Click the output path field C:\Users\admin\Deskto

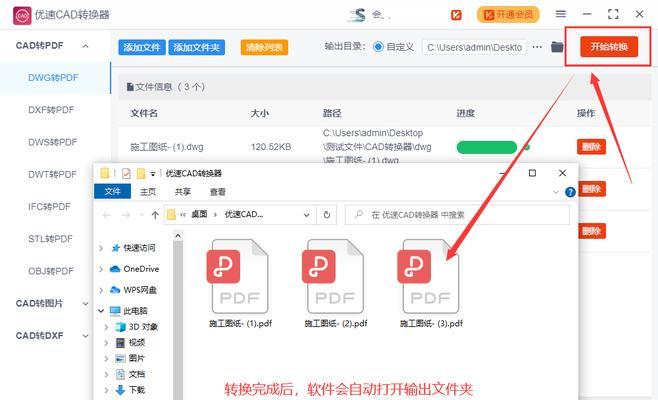(x=474, y=47)
